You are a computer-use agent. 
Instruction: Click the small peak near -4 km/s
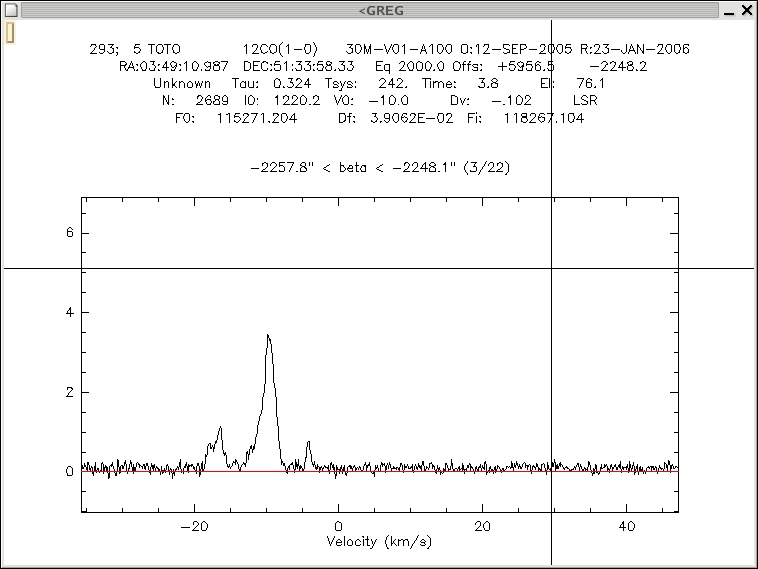(x=309, y=443)
